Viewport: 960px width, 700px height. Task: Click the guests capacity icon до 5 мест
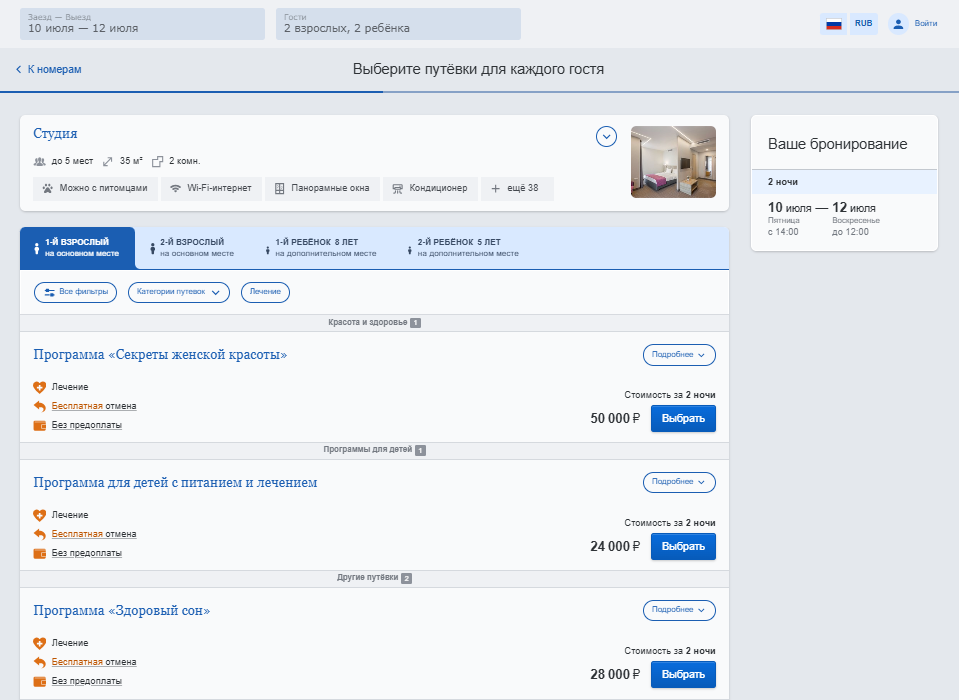[x=39, y=162]
